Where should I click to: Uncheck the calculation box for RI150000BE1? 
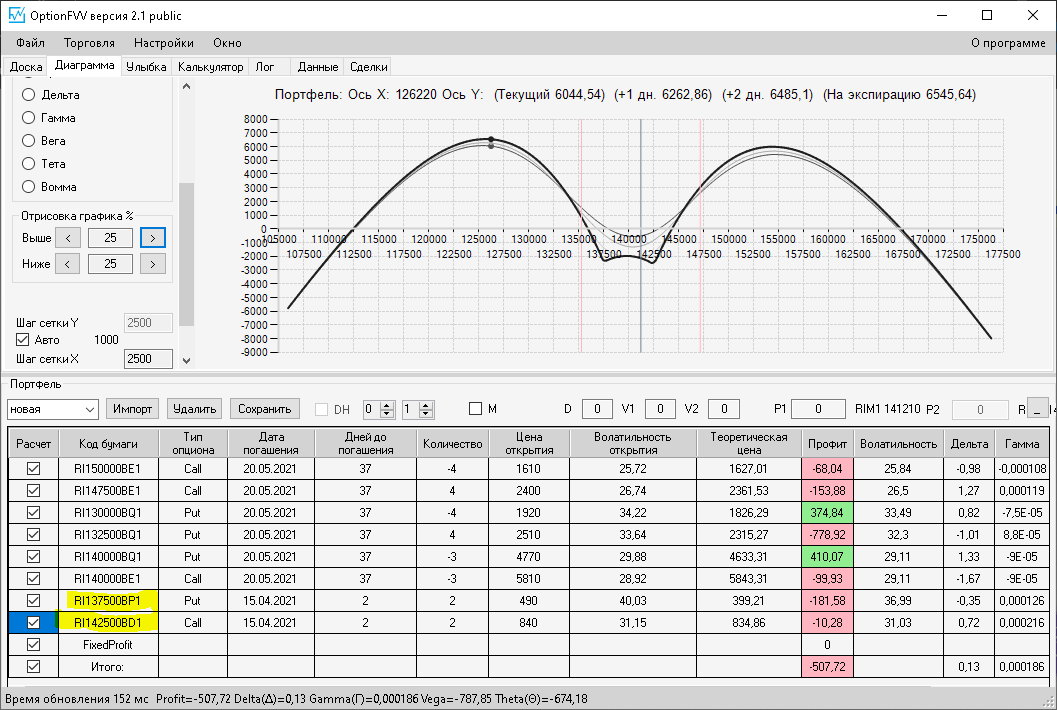click(33, 468)
